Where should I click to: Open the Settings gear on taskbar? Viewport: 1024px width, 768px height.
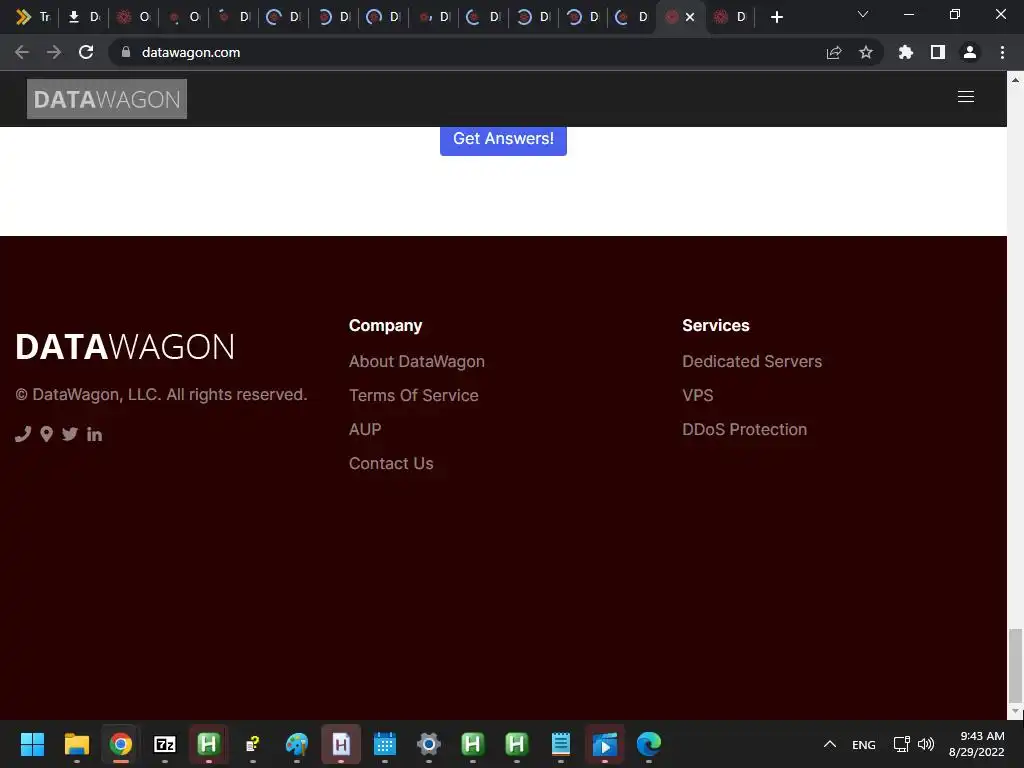(428, 744)
